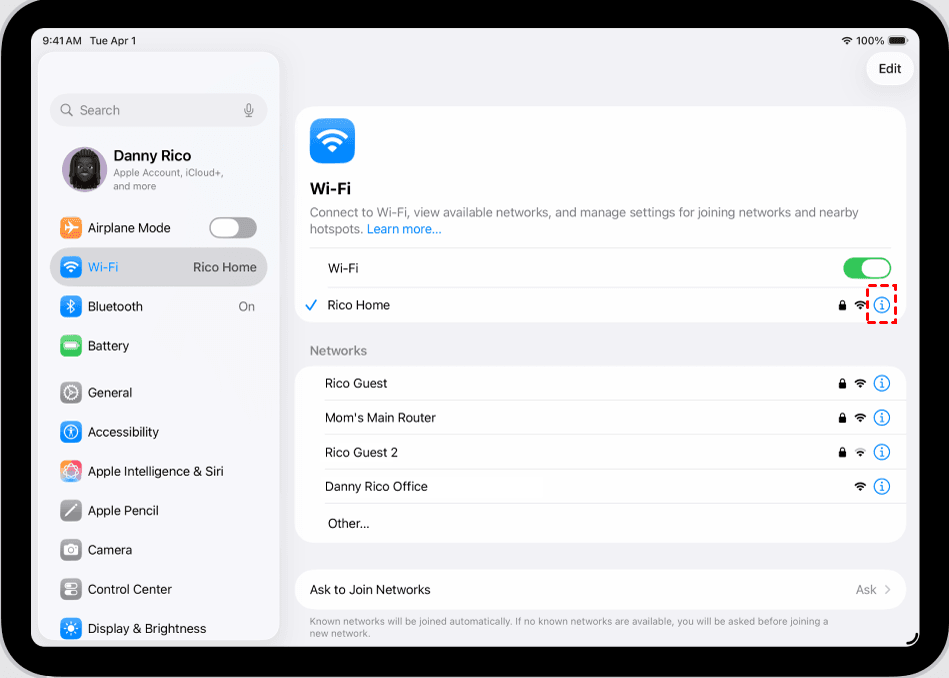Open Camera settings
949x678 pixels.
(x=159, y=550)
